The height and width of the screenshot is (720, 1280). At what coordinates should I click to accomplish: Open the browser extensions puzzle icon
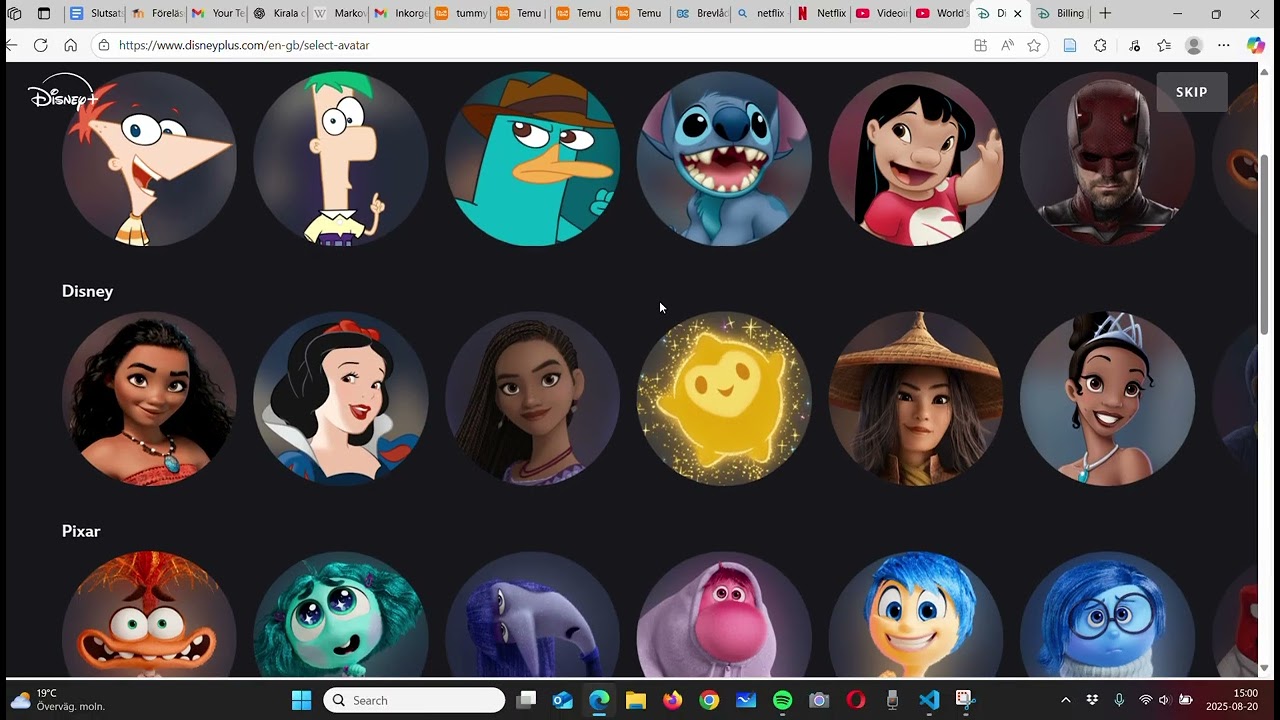tap(1100, 45)
